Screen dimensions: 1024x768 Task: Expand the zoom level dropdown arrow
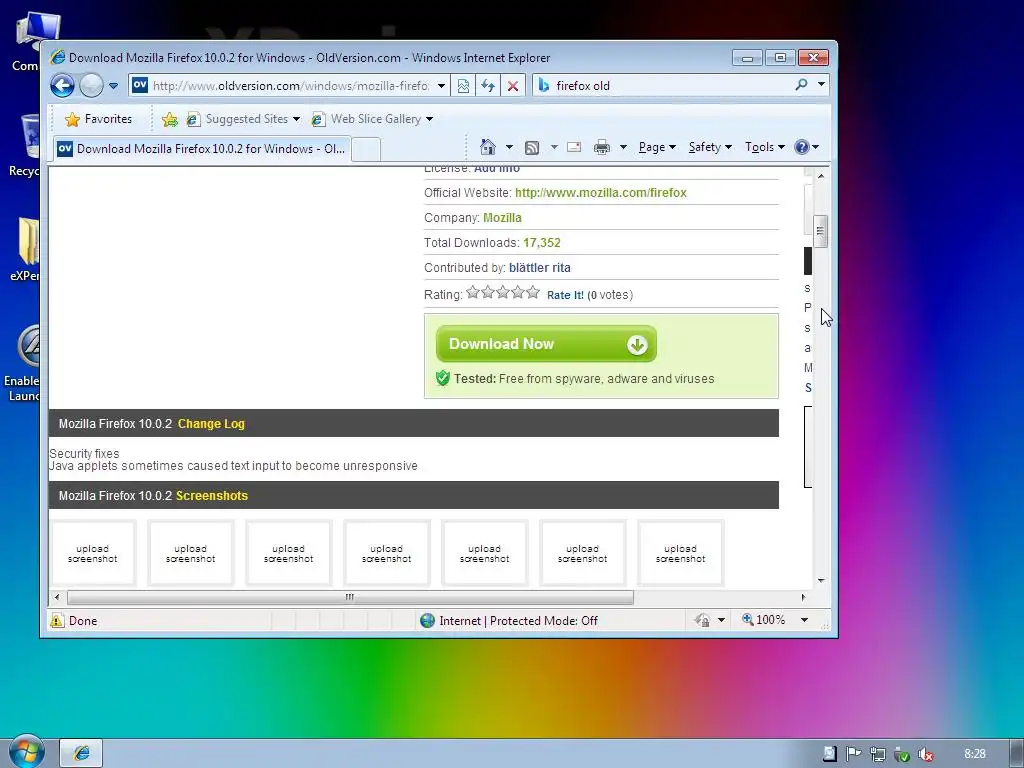coord(805,620)
